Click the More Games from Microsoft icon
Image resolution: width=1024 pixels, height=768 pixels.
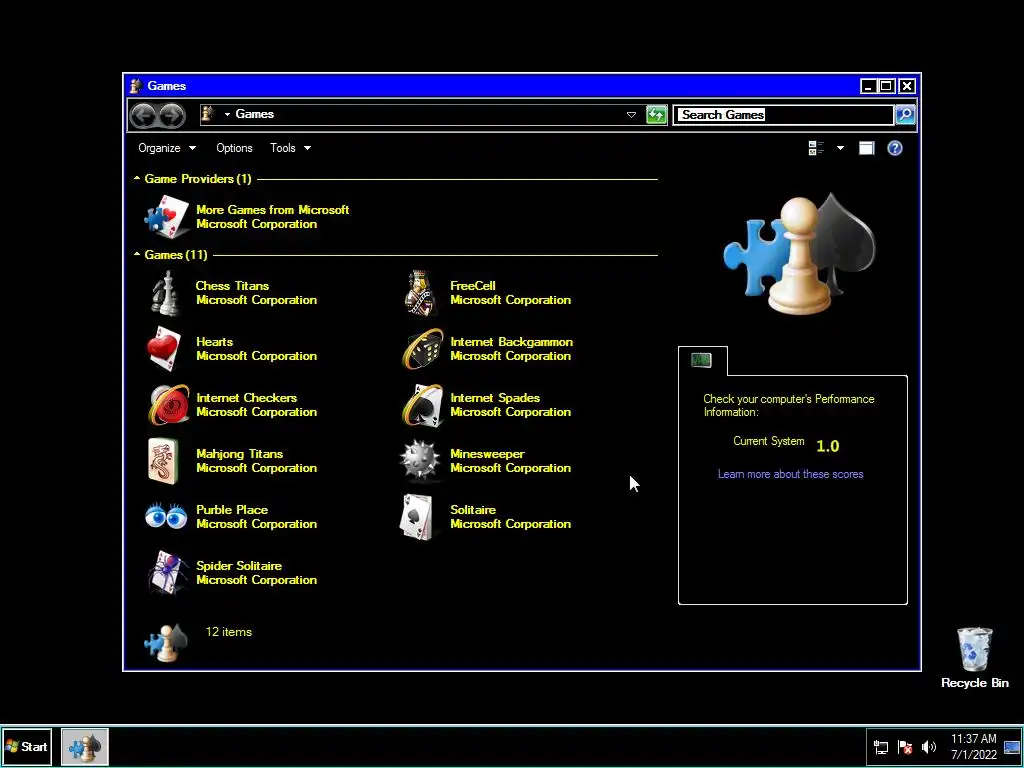[166, 216]
